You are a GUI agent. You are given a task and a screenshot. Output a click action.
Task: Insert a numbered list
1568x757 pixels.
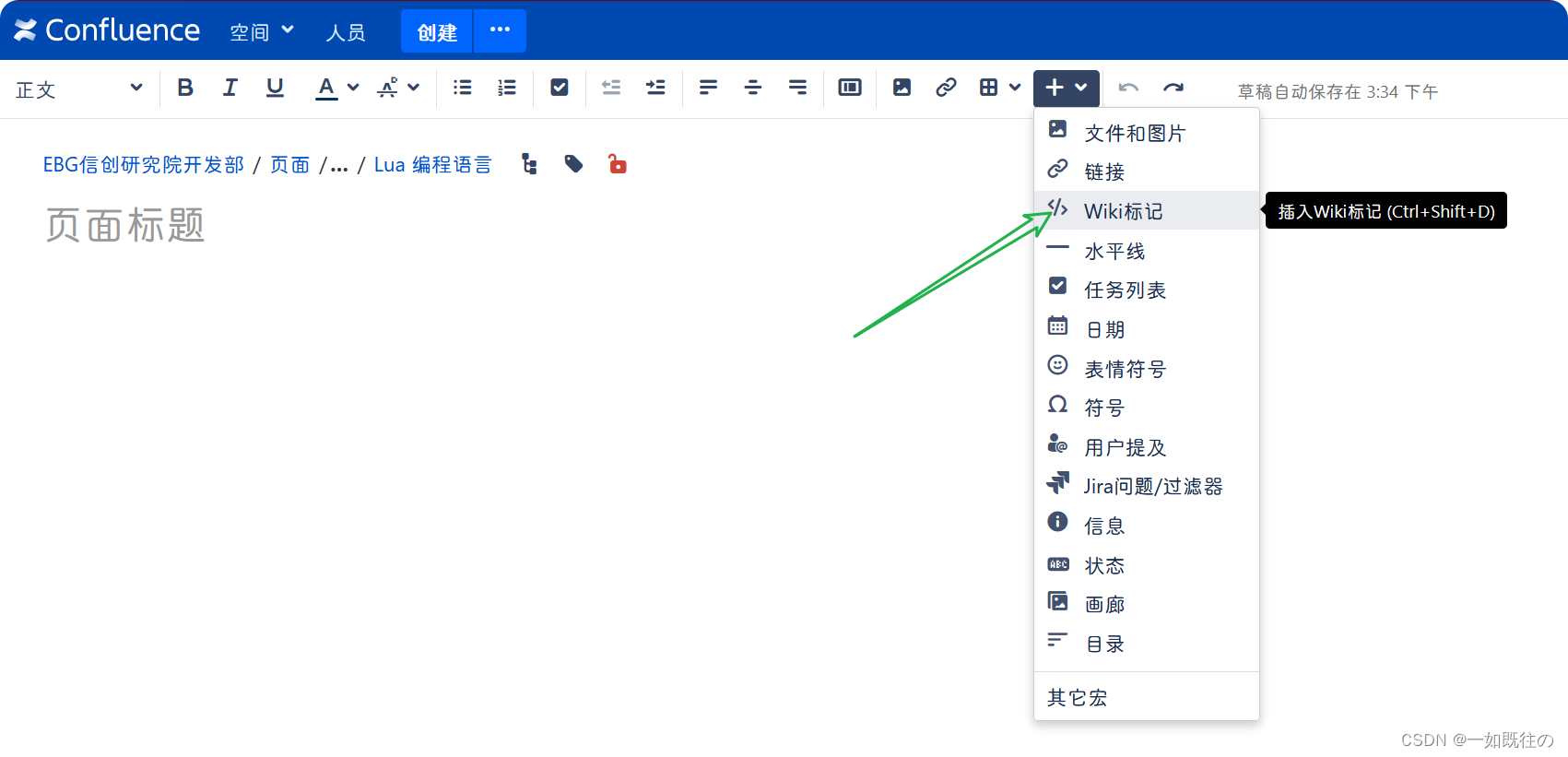(507, 88)
